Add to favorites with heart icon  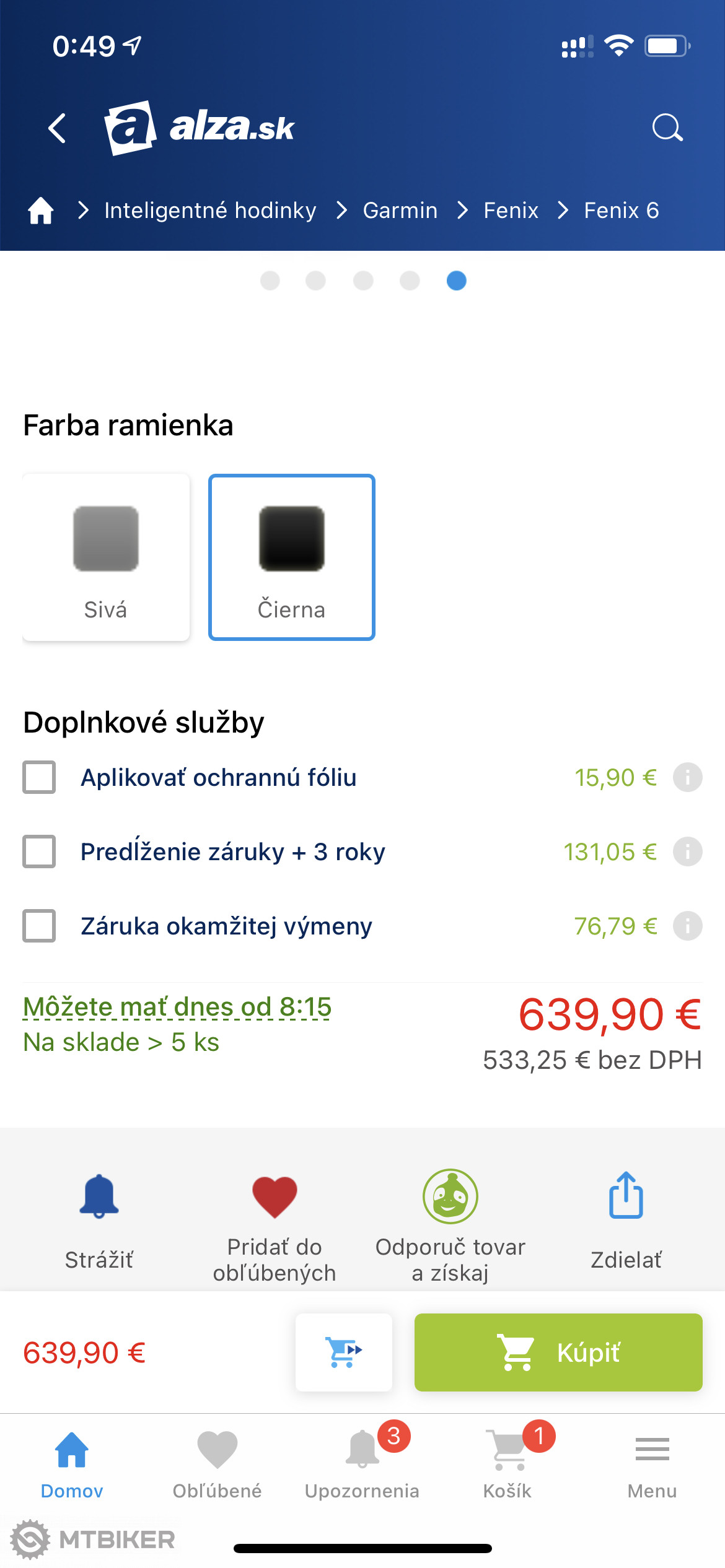[275, 1196]
